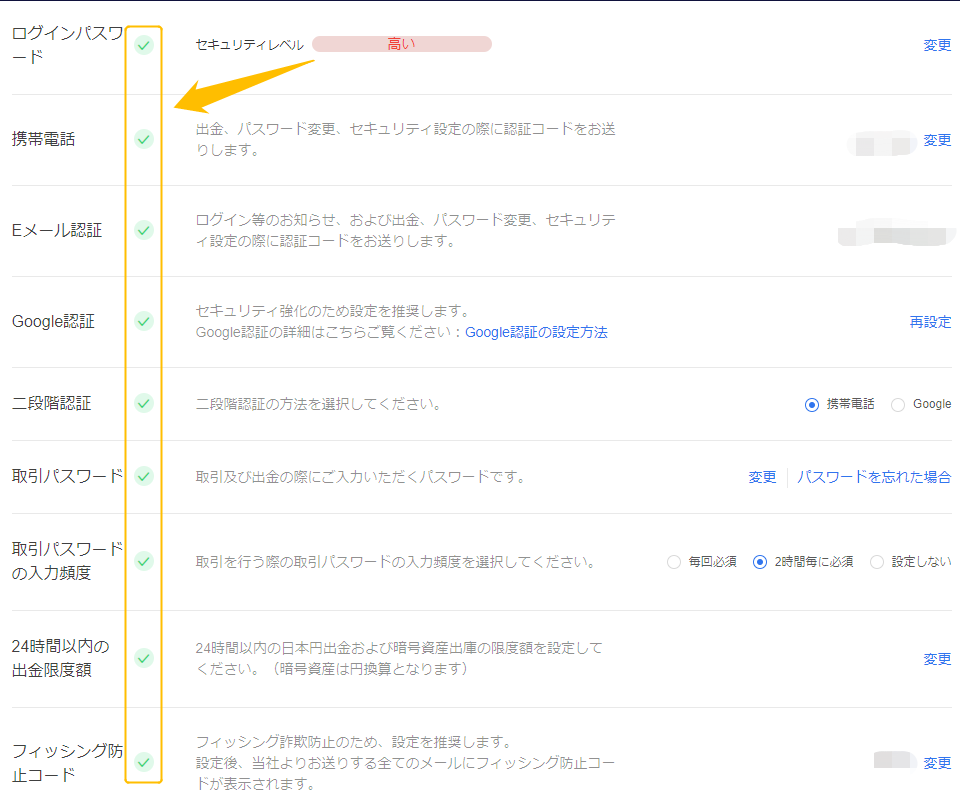Click 変更 for 取引パスワード
Viewport: 960px width, 800px height.
click(x=762, y=477)
